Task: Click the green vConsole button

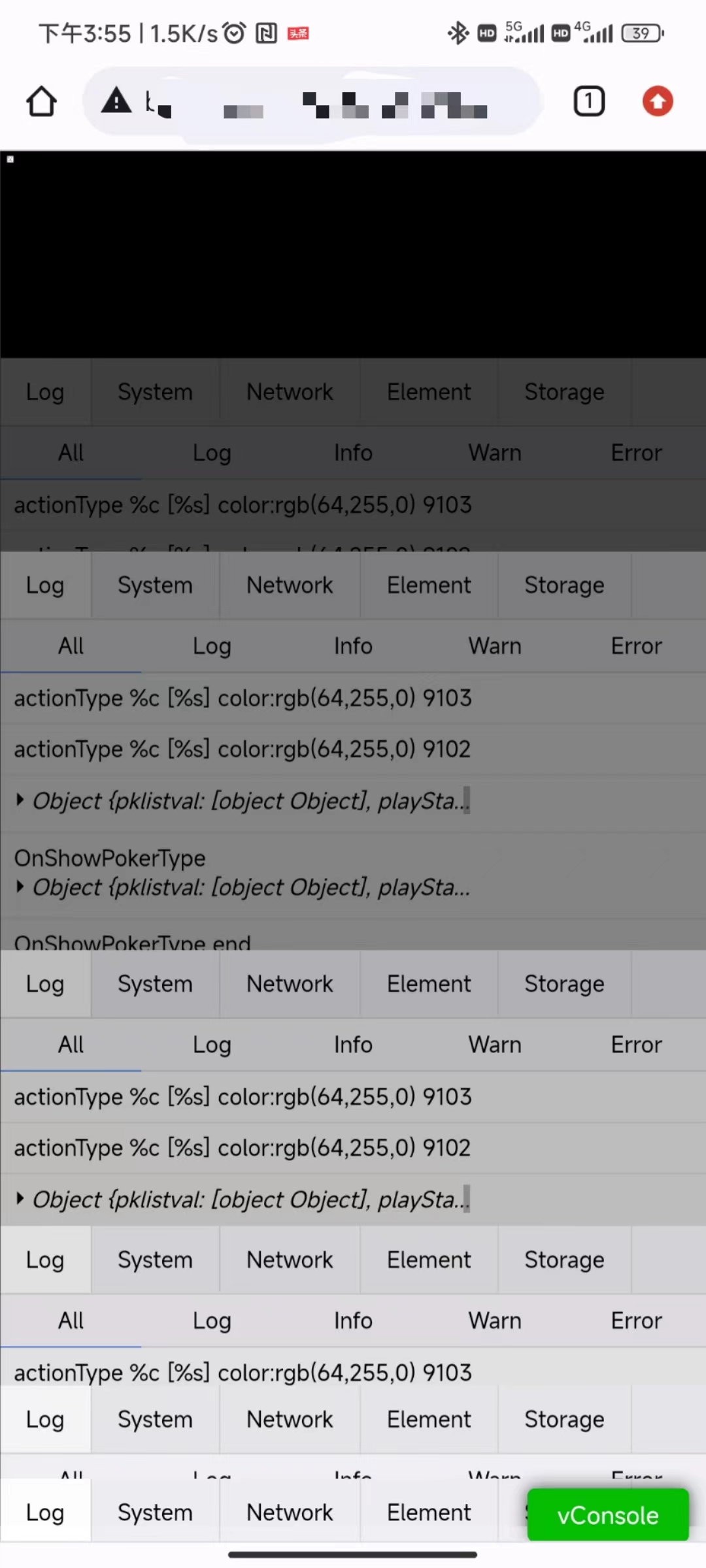Action: (x=608, y=1515)
